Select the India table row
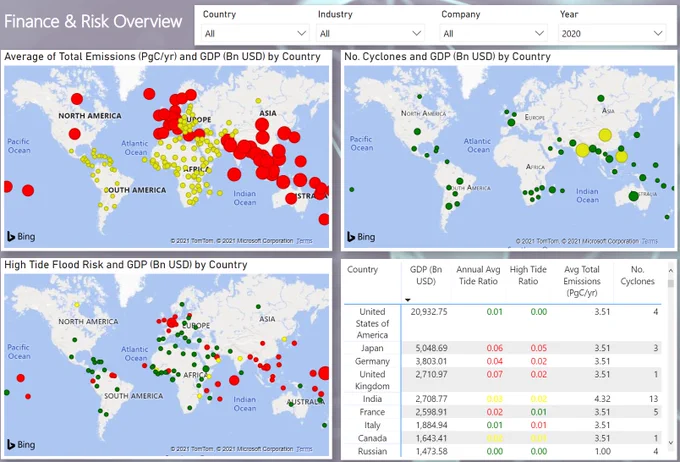 (503, 399)
